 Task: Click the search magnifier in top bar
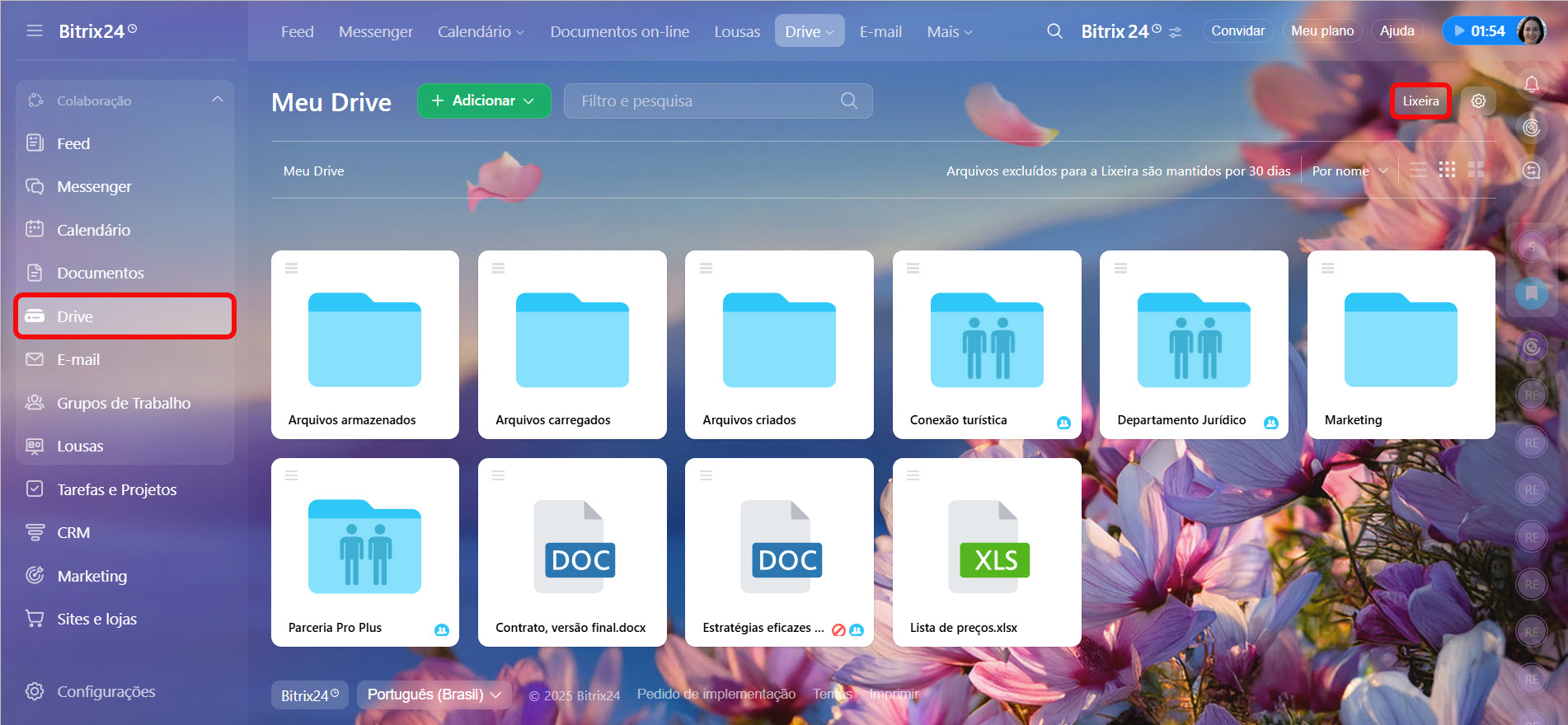pos(1054,31)
